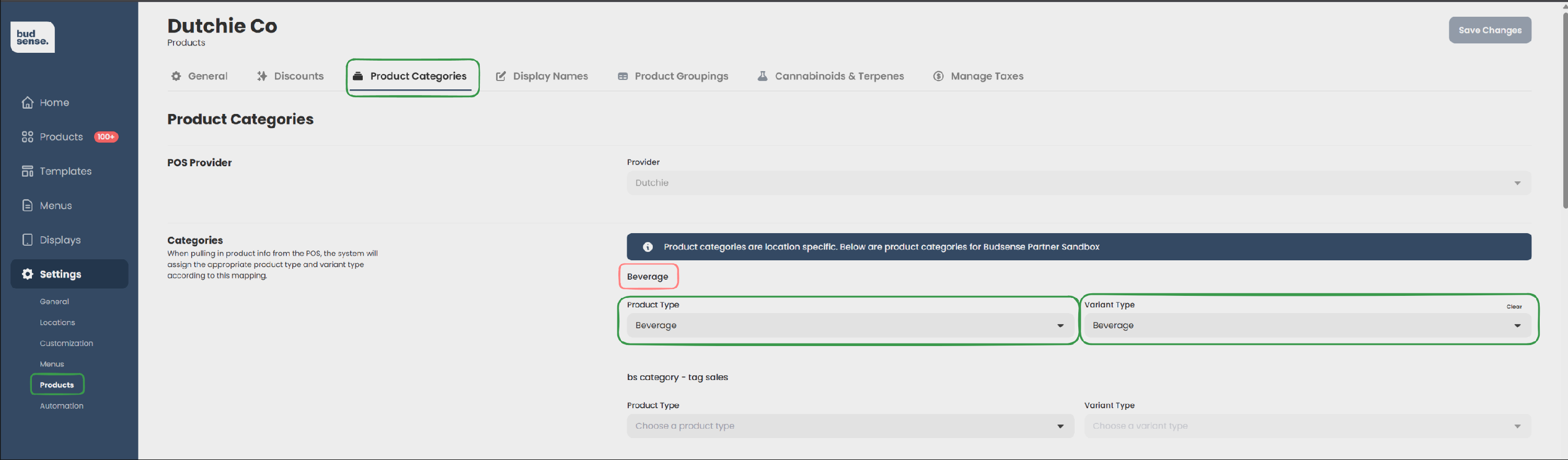Click the General tab gear icon
The image size is (1568, 460).
[176, 76]
